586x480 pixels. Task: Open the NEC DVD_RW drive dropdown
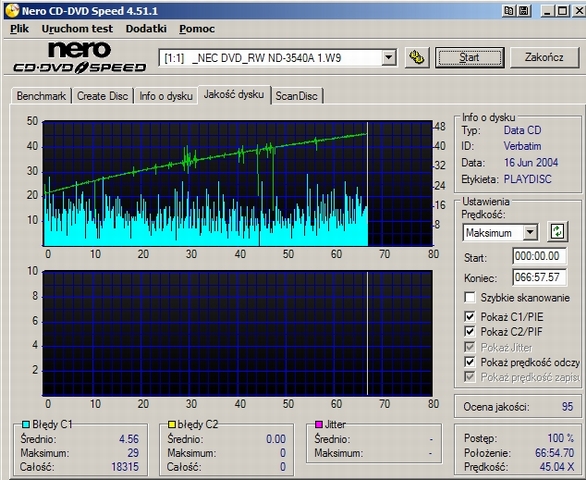[x=388, y=58]
